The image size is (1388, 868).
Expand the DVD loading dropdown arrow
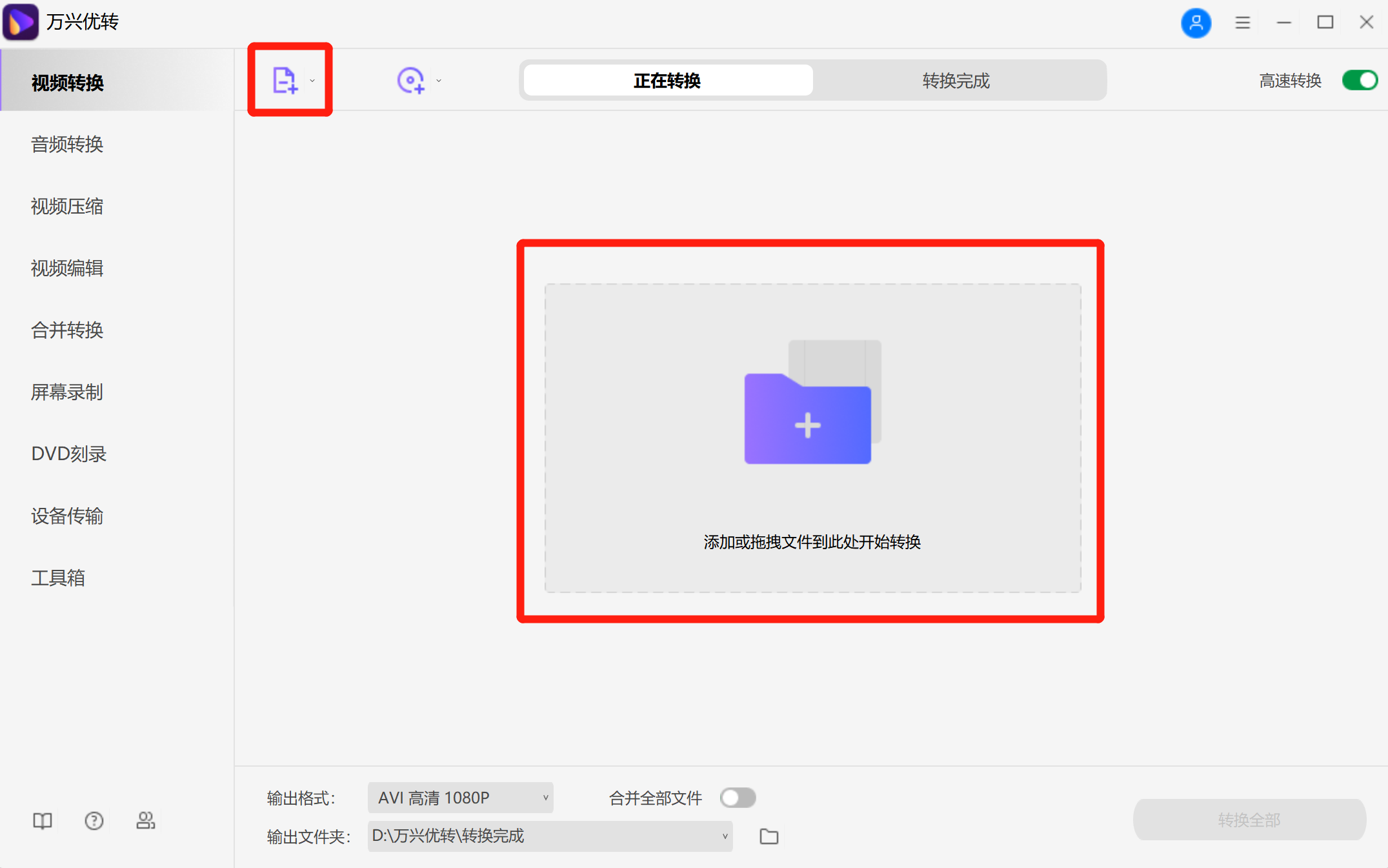(438, 80)
